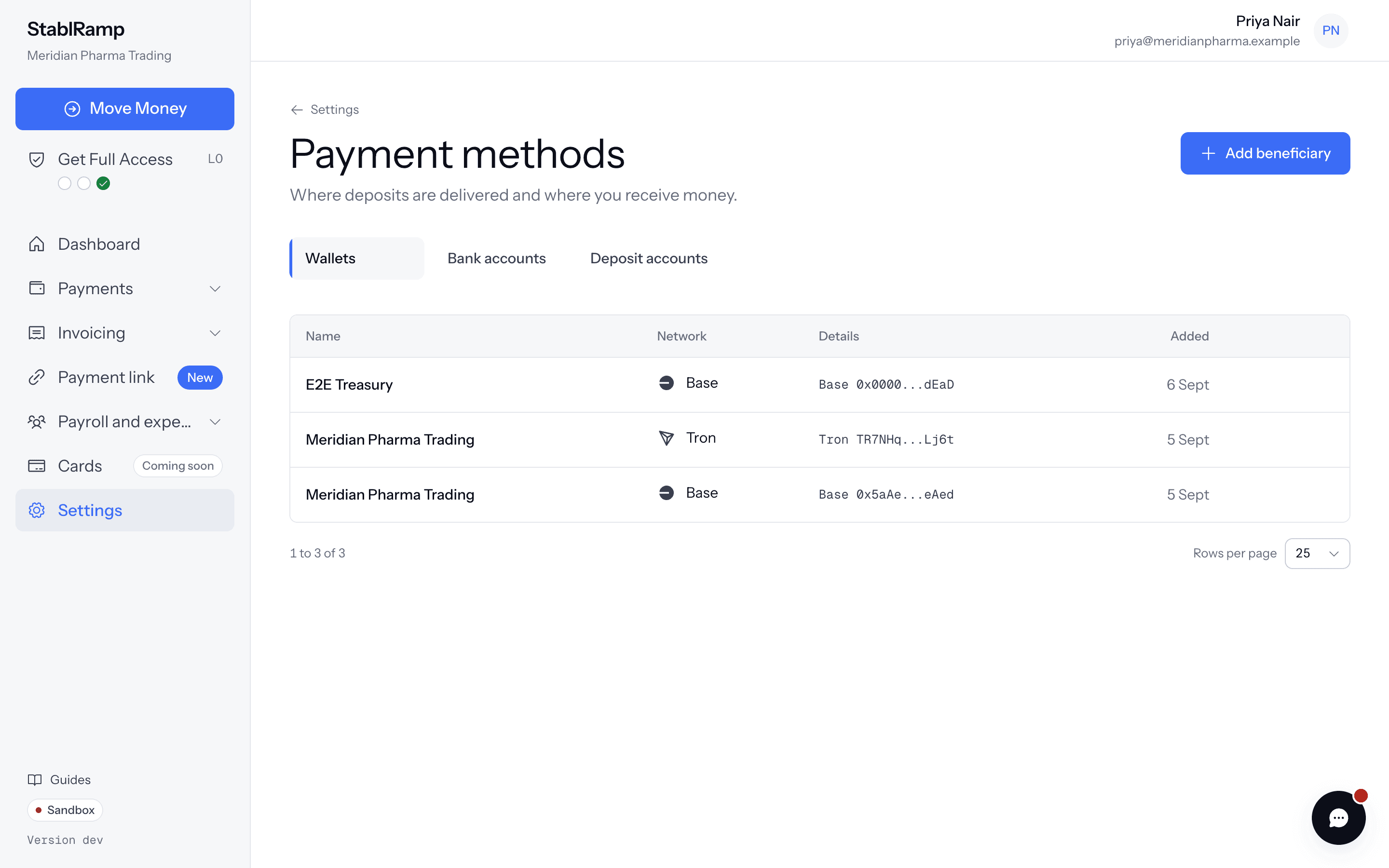Open the Cards sidebar item
Screen dimensions: 1389x868
point(124,466)
